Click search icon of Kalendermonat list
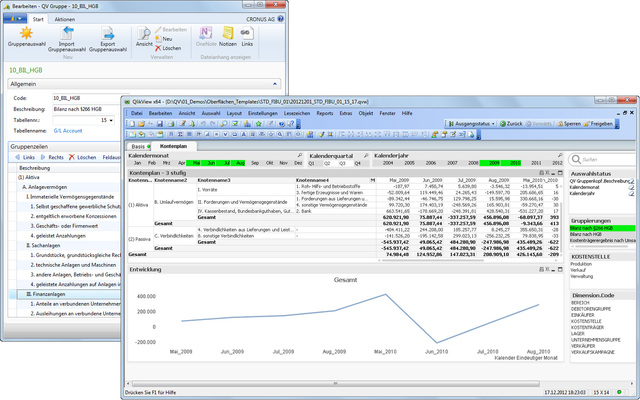The width and height of the screenshot is (640, 400). click(x=300, y=156)
